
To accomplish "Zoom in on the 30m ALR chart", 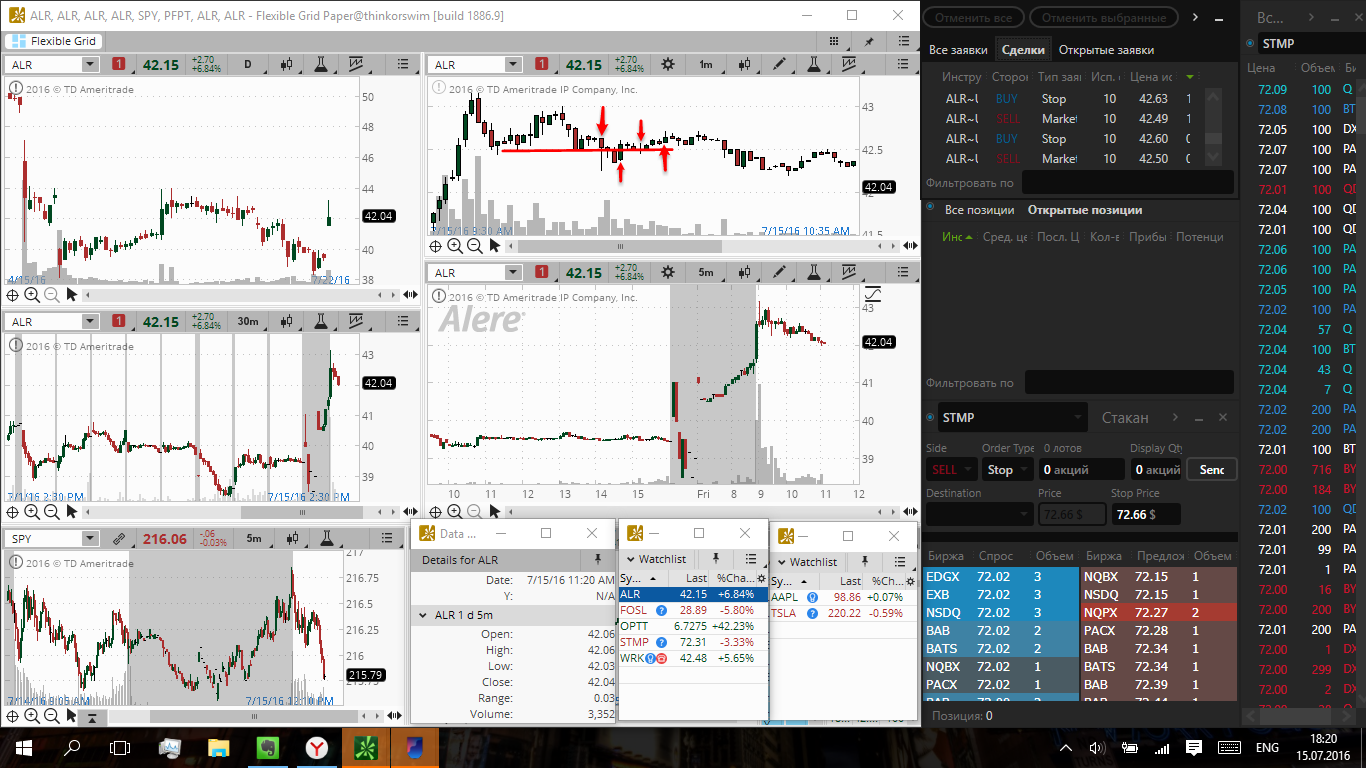I will click(32, 511).
